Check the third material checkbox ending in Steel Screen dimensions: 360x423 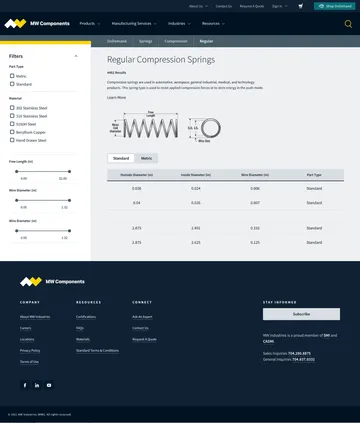tap(12, 124)
